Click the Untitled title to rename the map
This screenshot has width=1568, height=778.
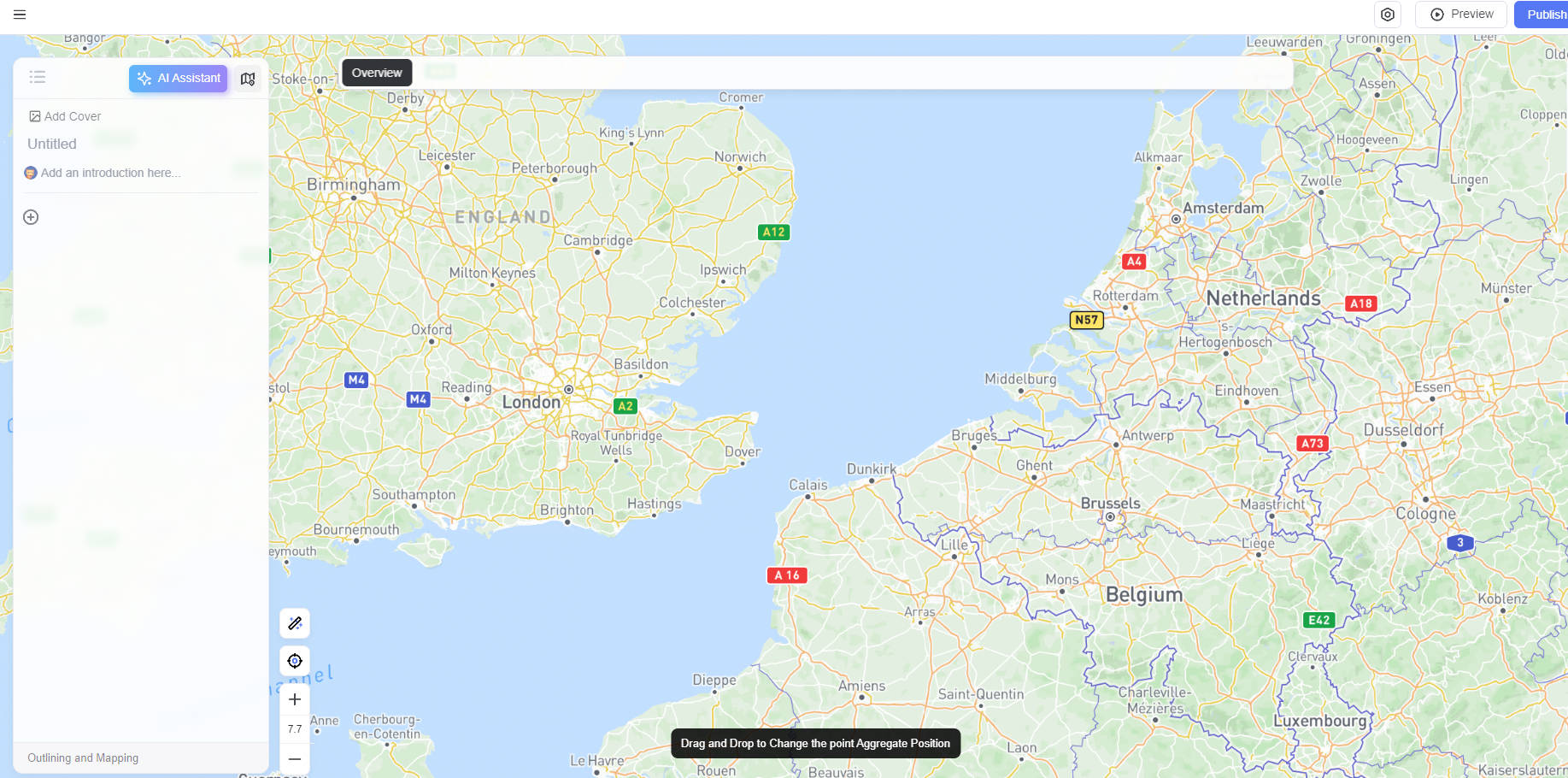(x=51, y=144)
